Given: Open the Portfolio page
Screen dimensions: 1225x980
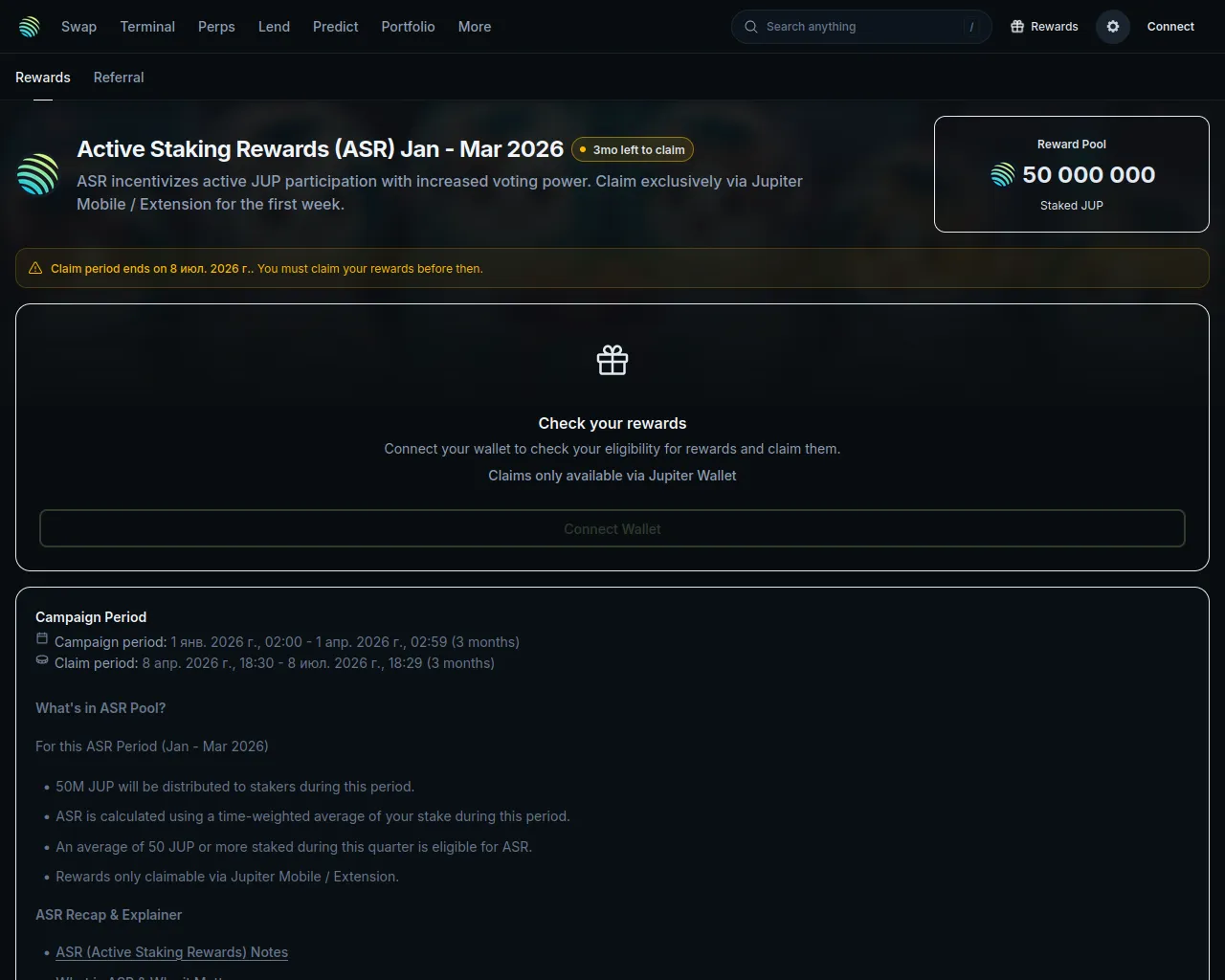Looking at the screenshot, I should tap(408, 27).
